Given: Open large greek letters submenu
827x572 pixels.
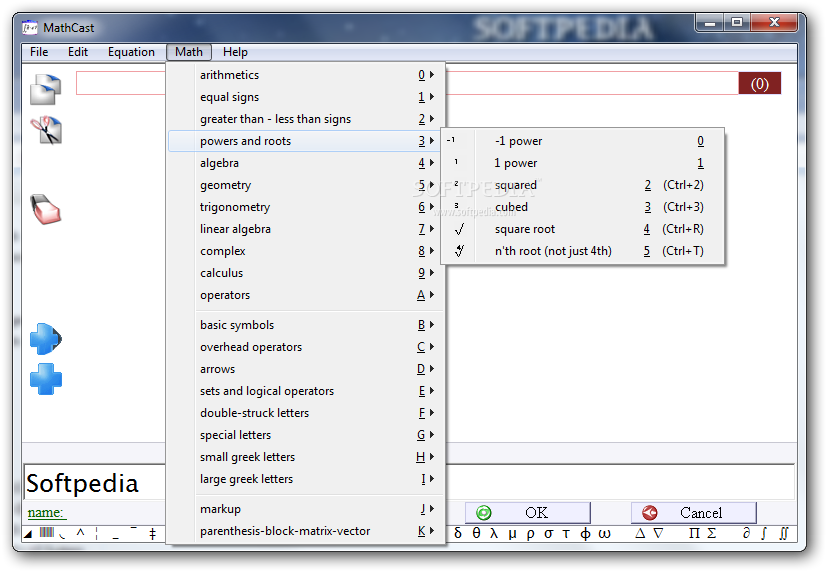Looking at the screenshot, I should 306,479.
